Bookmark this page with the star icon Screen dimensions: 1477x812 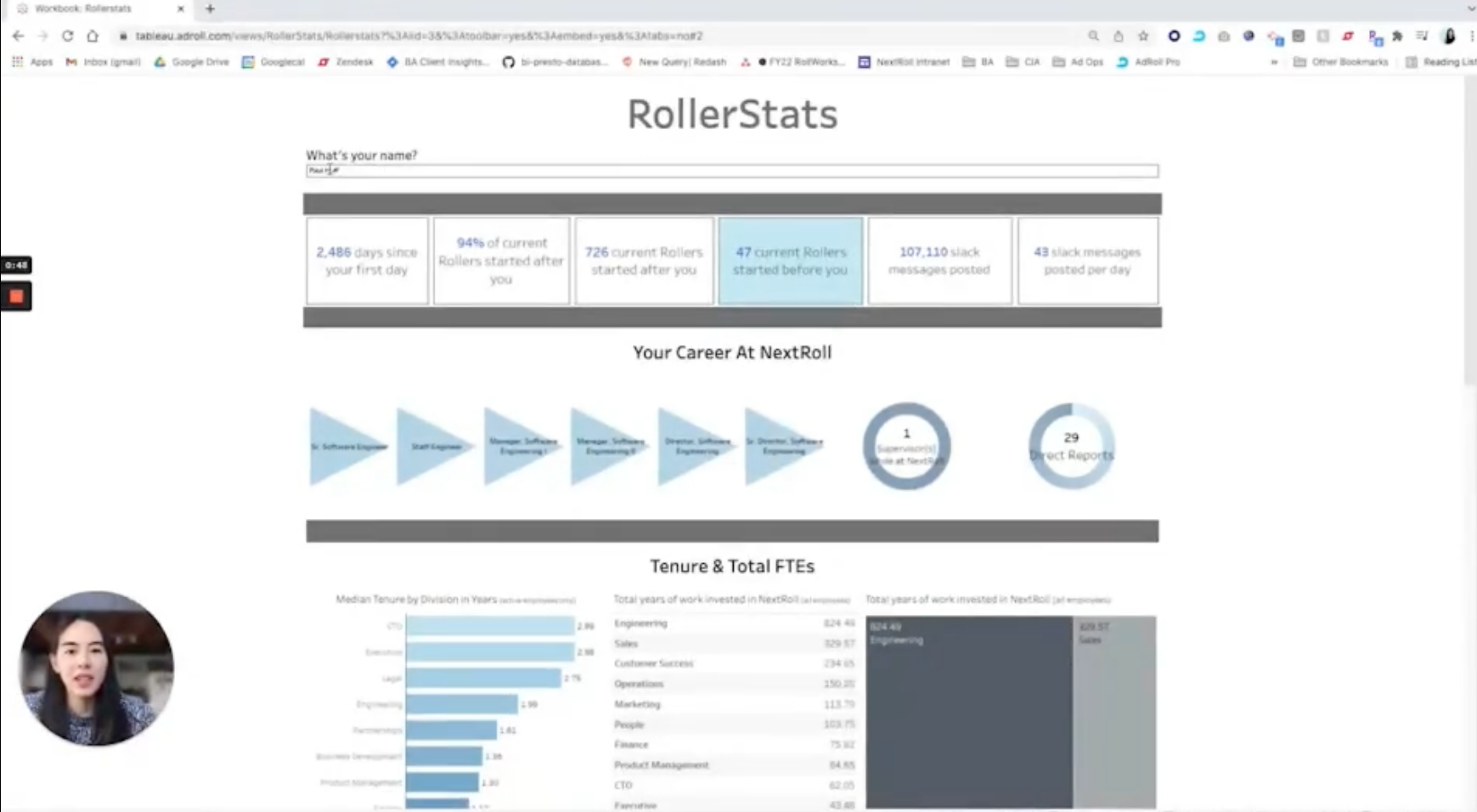pyautogui.click(x=1143, y=36)
